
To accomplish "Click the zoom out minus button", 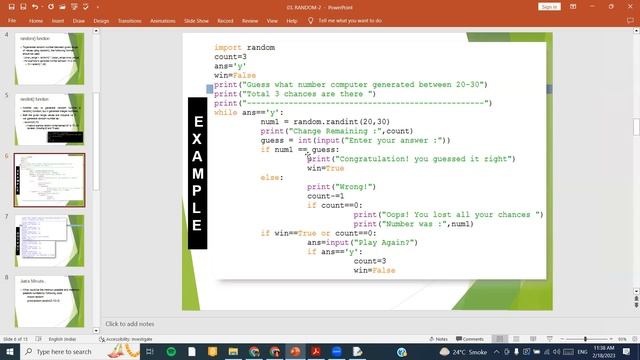I will (562, 339).
